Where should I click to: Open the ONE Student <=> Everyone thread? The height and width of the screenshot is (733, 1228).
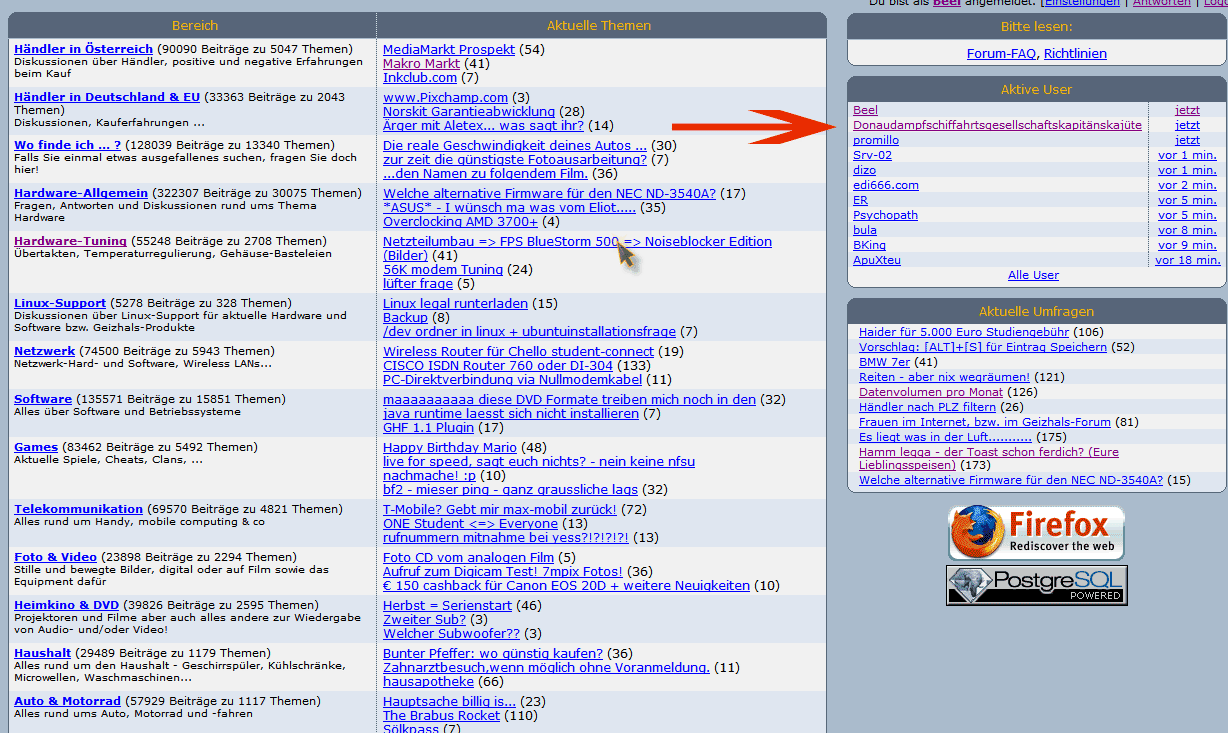coord(470,523)
